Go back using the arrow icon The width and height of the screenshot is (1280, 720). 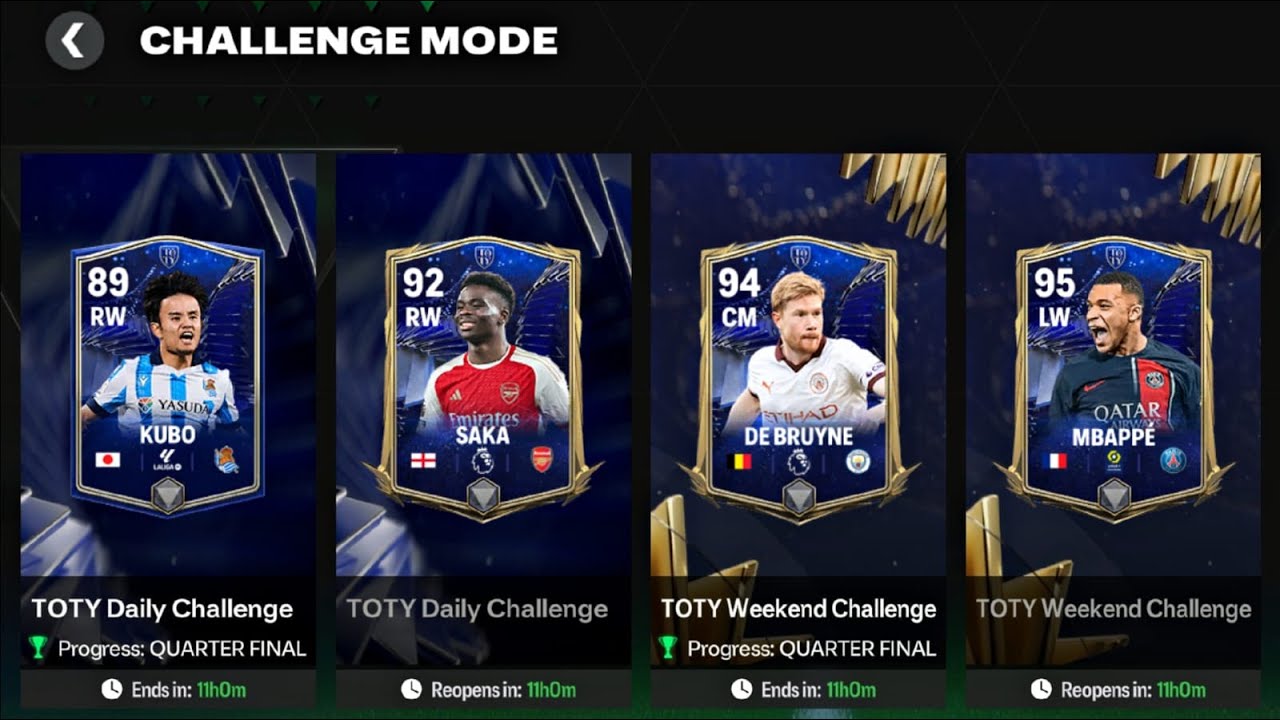74,41
